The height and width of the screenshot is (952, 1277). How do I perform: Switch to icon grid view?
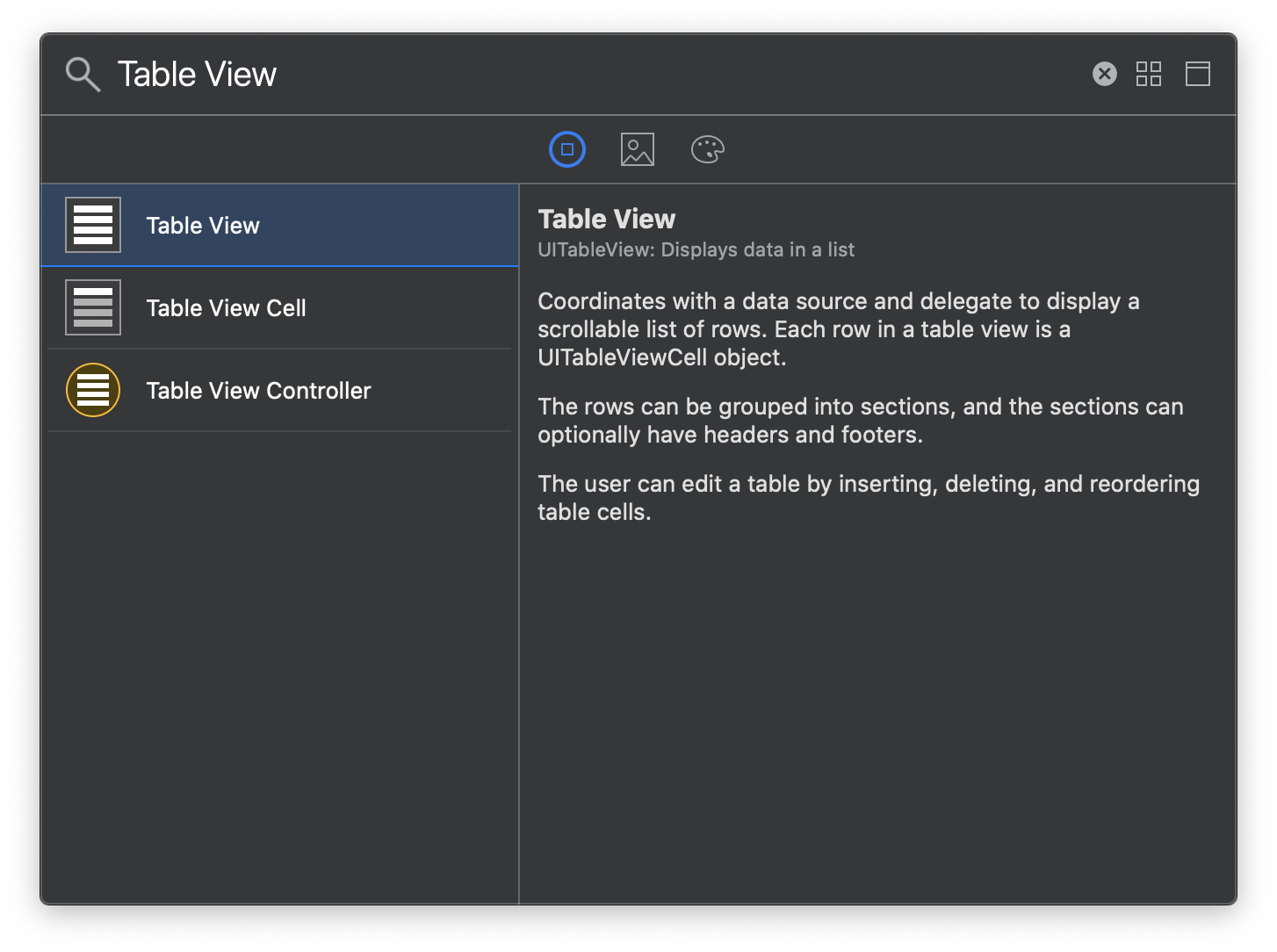(1149, 74)
